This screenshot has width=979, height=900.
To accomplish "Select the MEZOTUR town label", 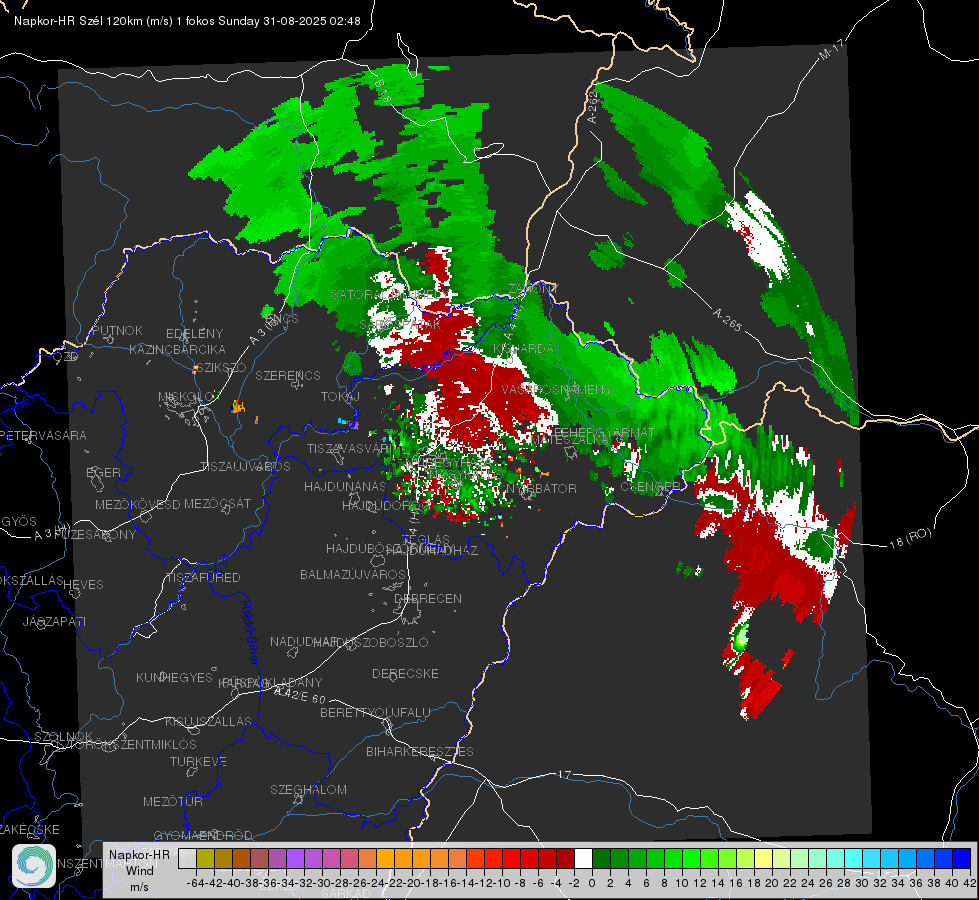I will pyautogui.click(x=173, y=801).
